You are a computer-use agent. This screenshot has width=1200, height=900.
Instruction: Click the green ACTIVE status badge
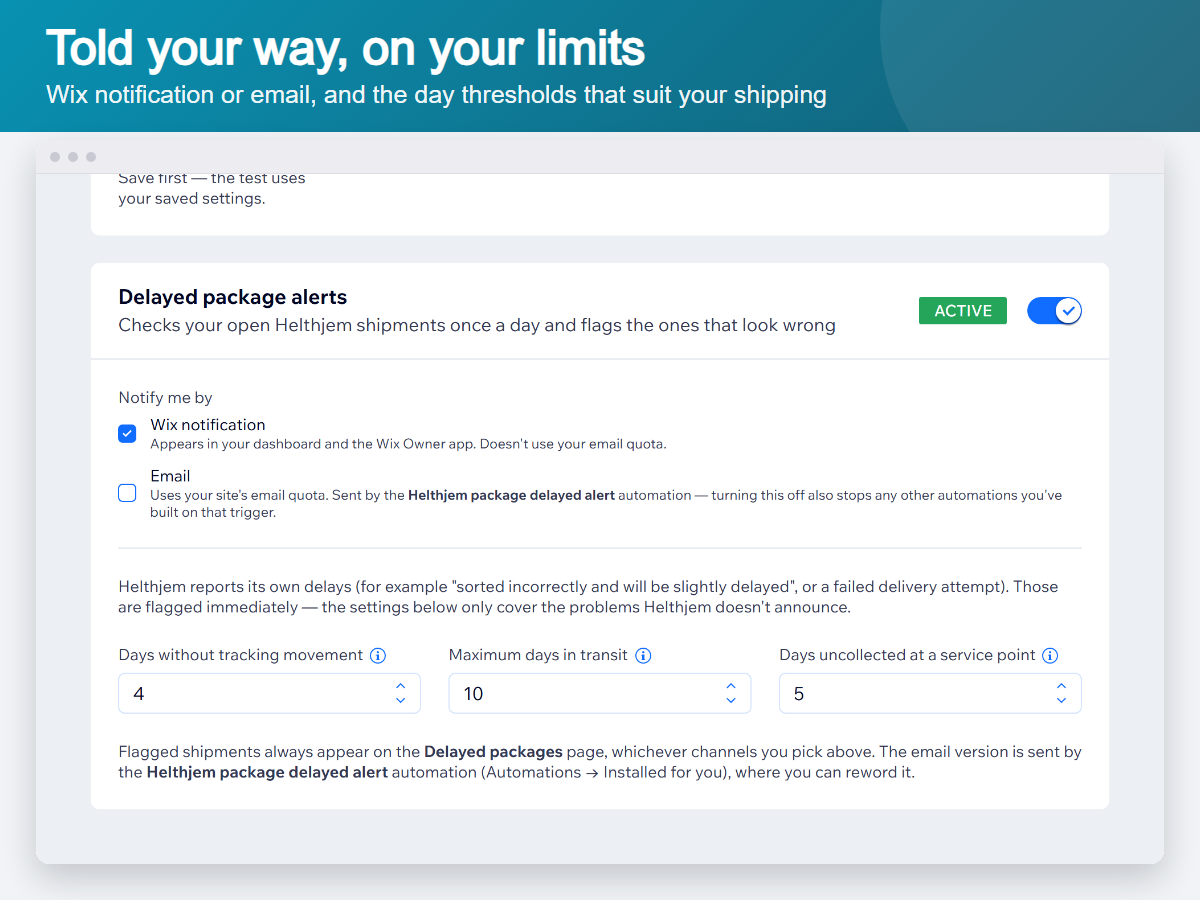tap(963, 311)
